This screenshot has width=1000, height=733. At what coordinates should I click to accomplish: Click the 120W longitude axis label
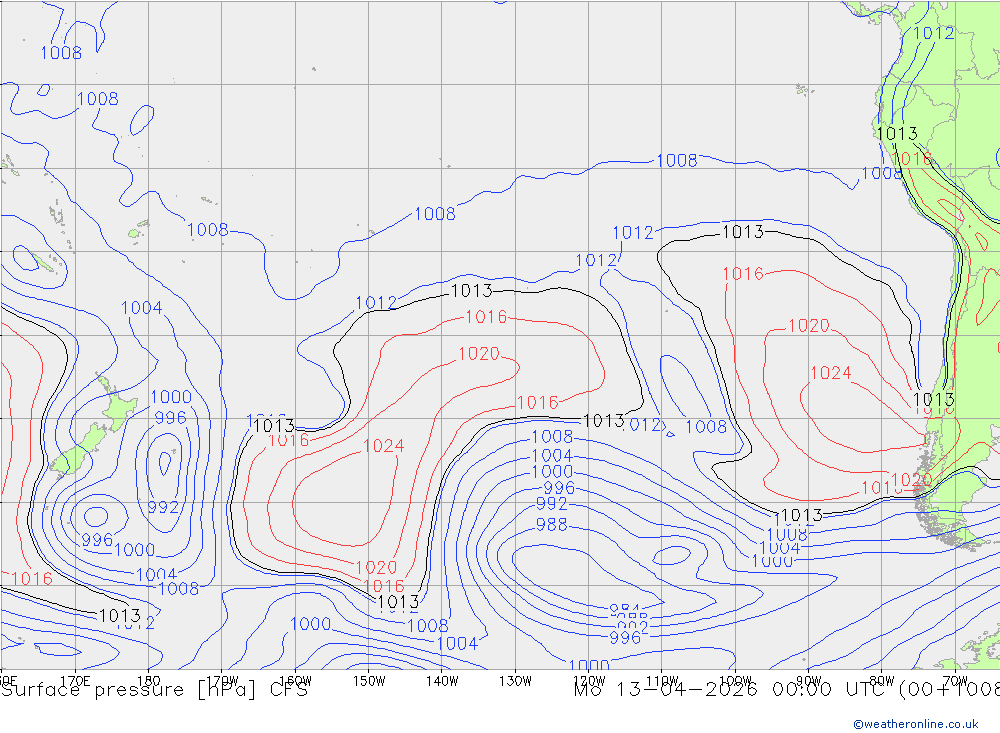click(589, 681)
